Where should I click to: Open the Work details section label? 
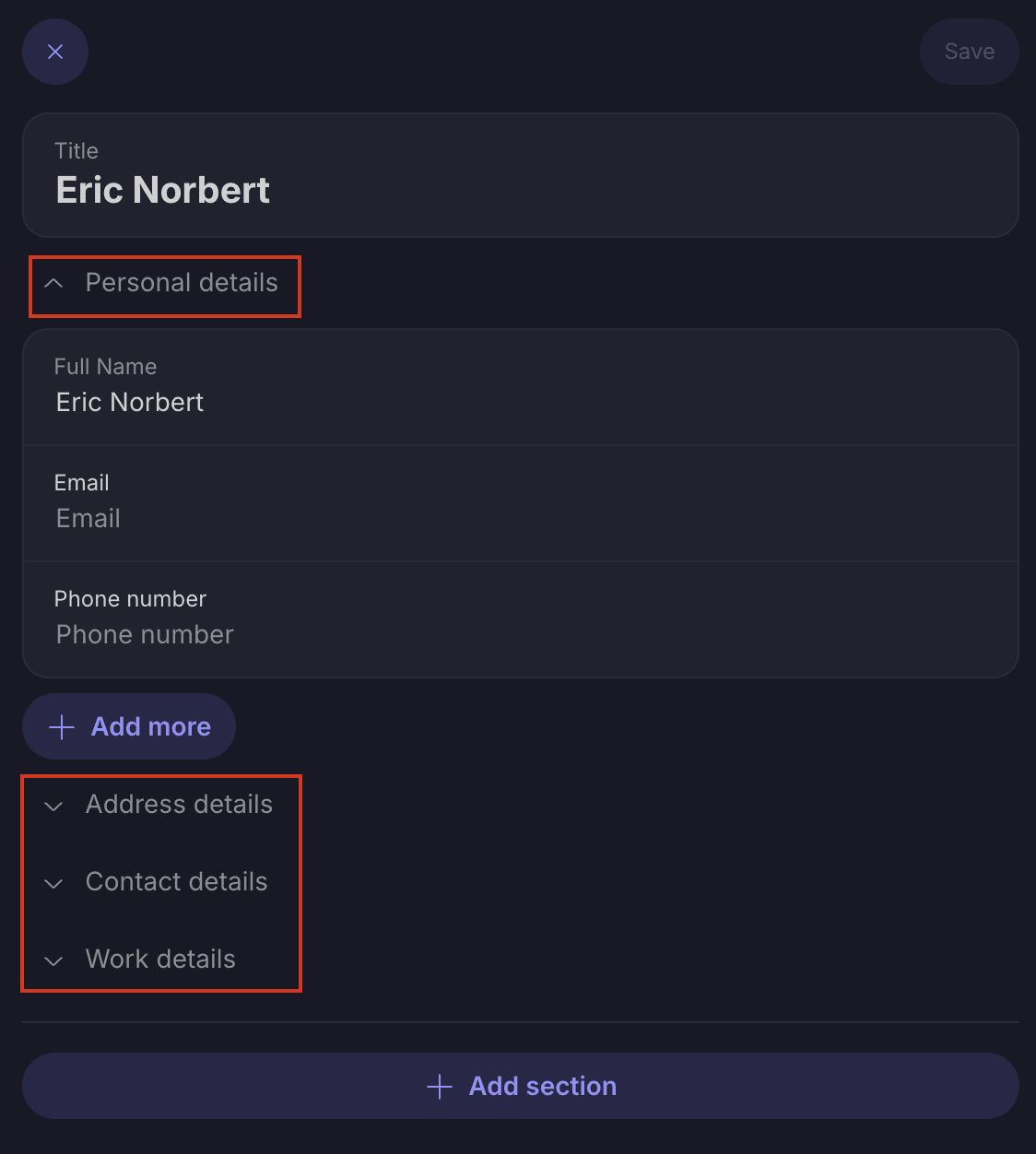point(160,960)
